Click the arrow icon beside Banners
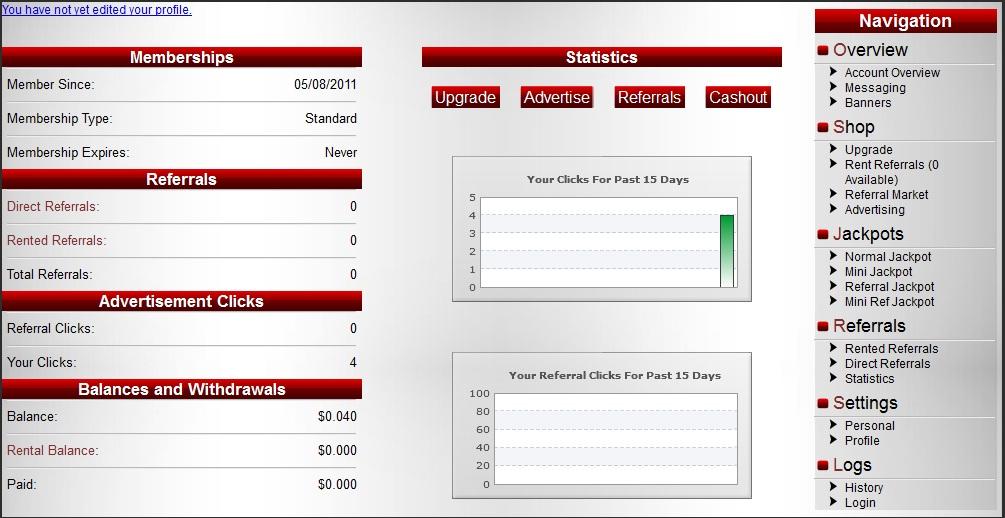 point(833,101)
